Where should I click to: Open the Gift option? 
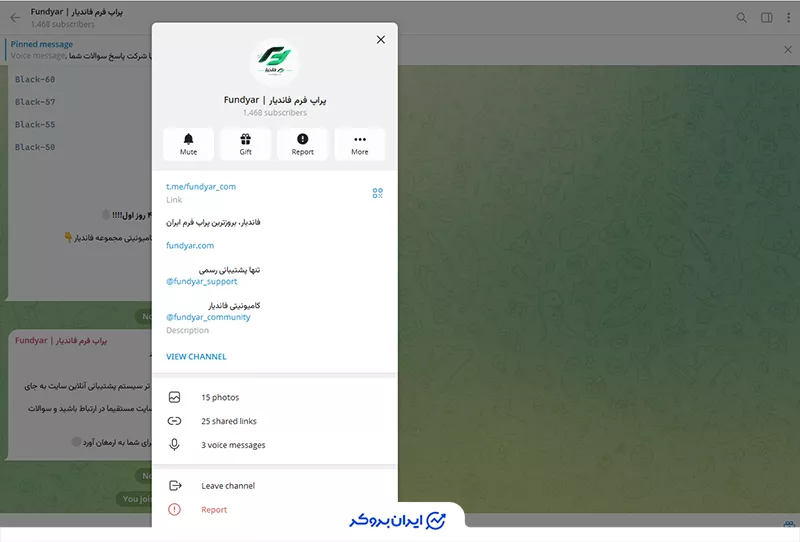point(245,144)
